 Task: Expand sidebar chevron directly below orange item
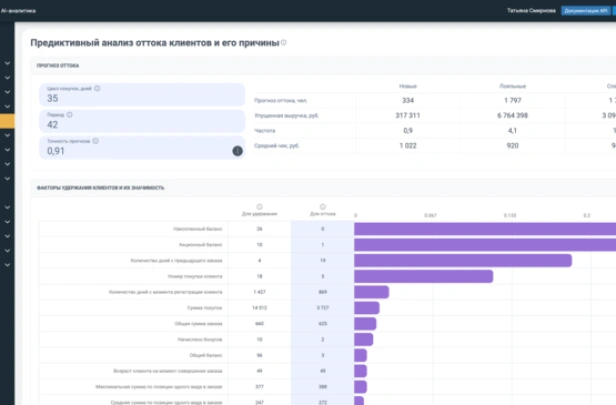(8, 136)
